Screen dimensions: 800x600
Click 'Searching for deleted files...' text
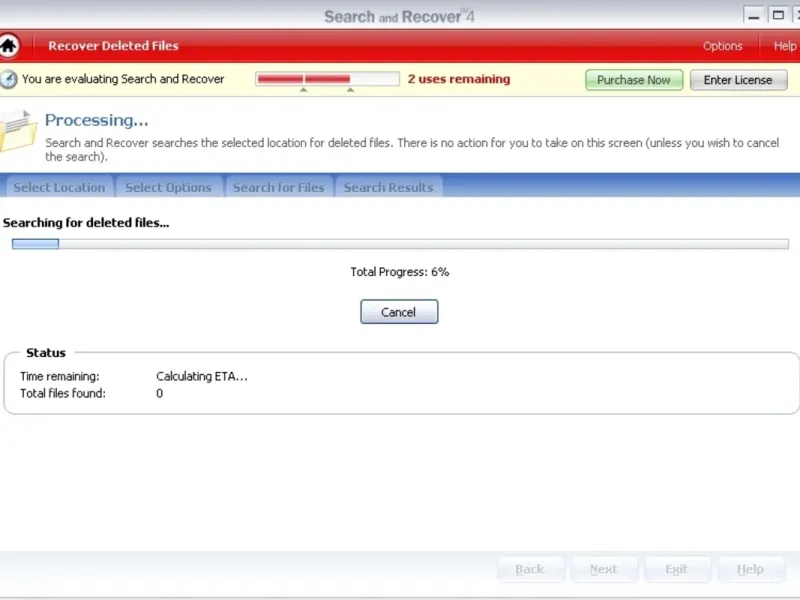(86, 223)
